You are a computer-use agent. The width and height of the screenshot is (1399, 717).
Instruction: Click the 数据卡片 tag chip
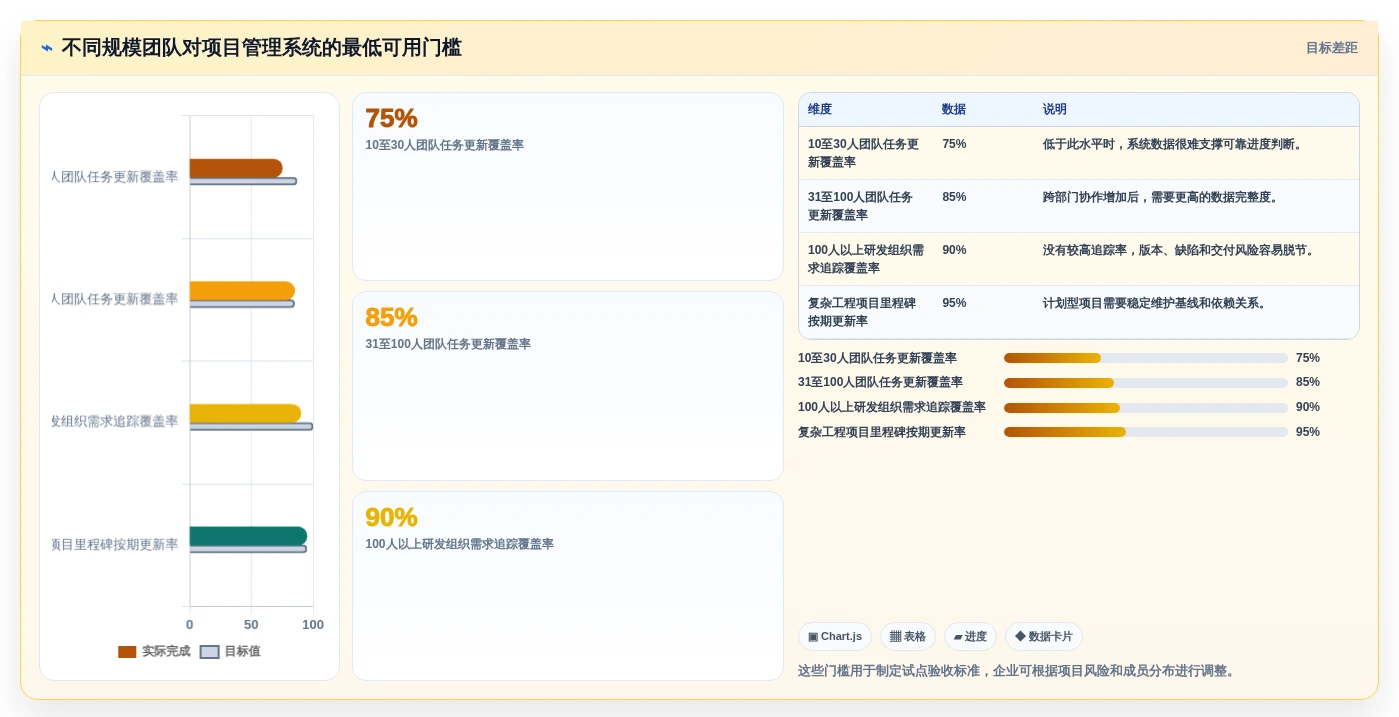pos(1044,637)
